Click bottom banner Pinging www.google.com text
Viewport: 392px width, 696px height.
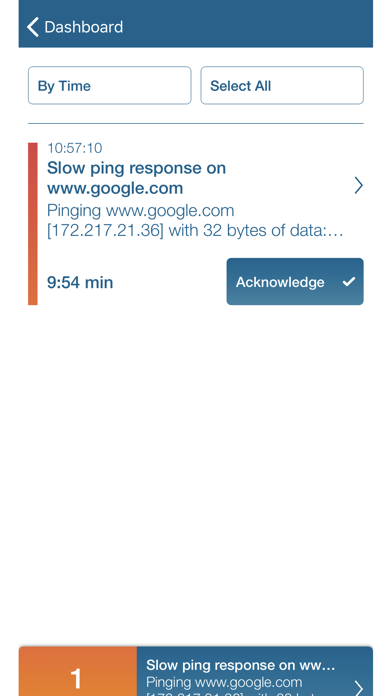click(x=224, y=682)
